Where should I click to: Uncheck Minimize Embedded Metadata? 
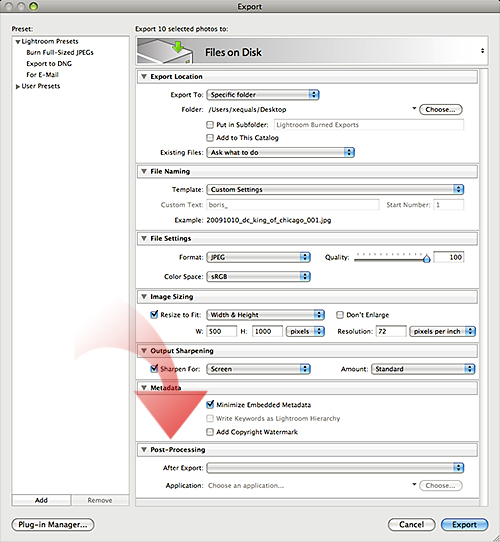point(210,404)
